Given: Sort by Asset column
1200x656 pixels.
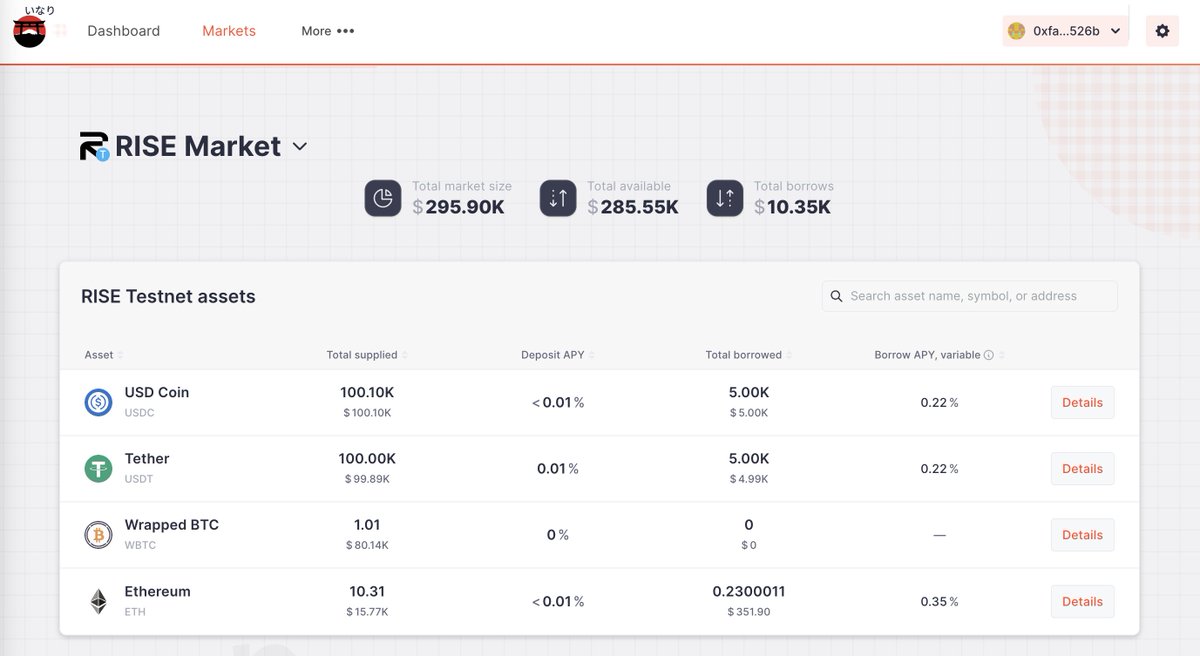Looking at the screenshot, I should point(103,355).
